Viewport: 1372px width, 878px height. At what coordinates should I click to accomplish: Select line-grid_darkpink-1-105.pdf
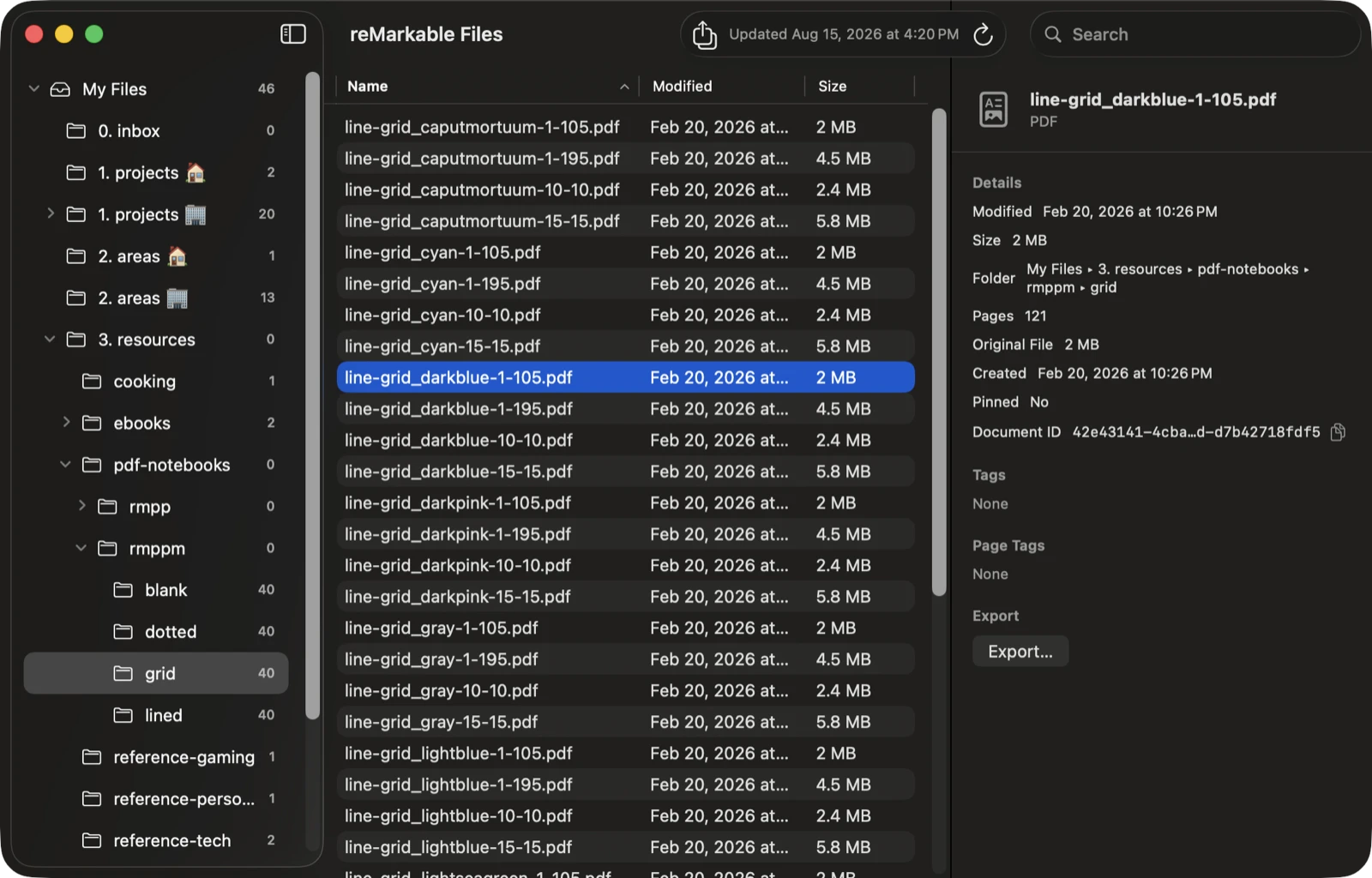[626, 502]
